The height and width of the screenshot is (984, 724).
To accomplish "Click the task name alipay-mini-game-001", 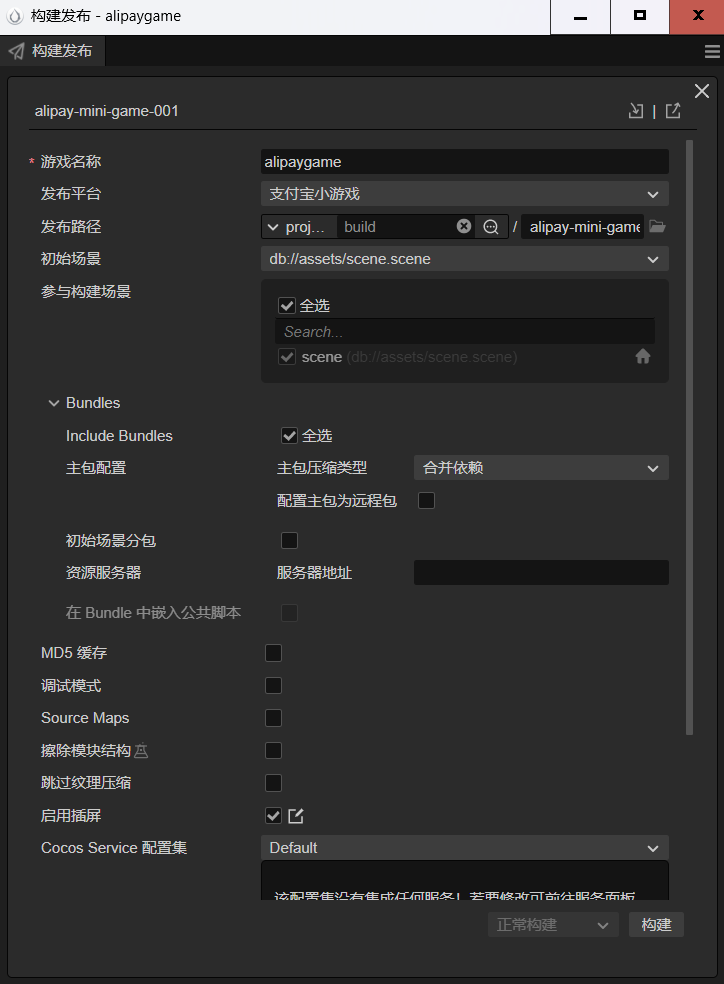I will click(x=107, y=111).
